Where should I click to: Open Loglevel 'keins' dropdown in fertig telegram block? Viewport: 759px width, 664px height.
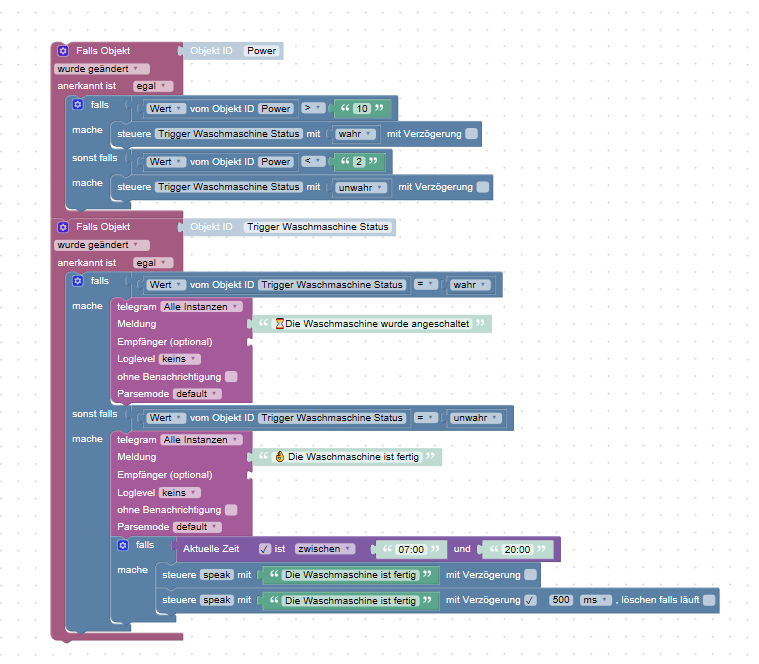coord(180,493)
